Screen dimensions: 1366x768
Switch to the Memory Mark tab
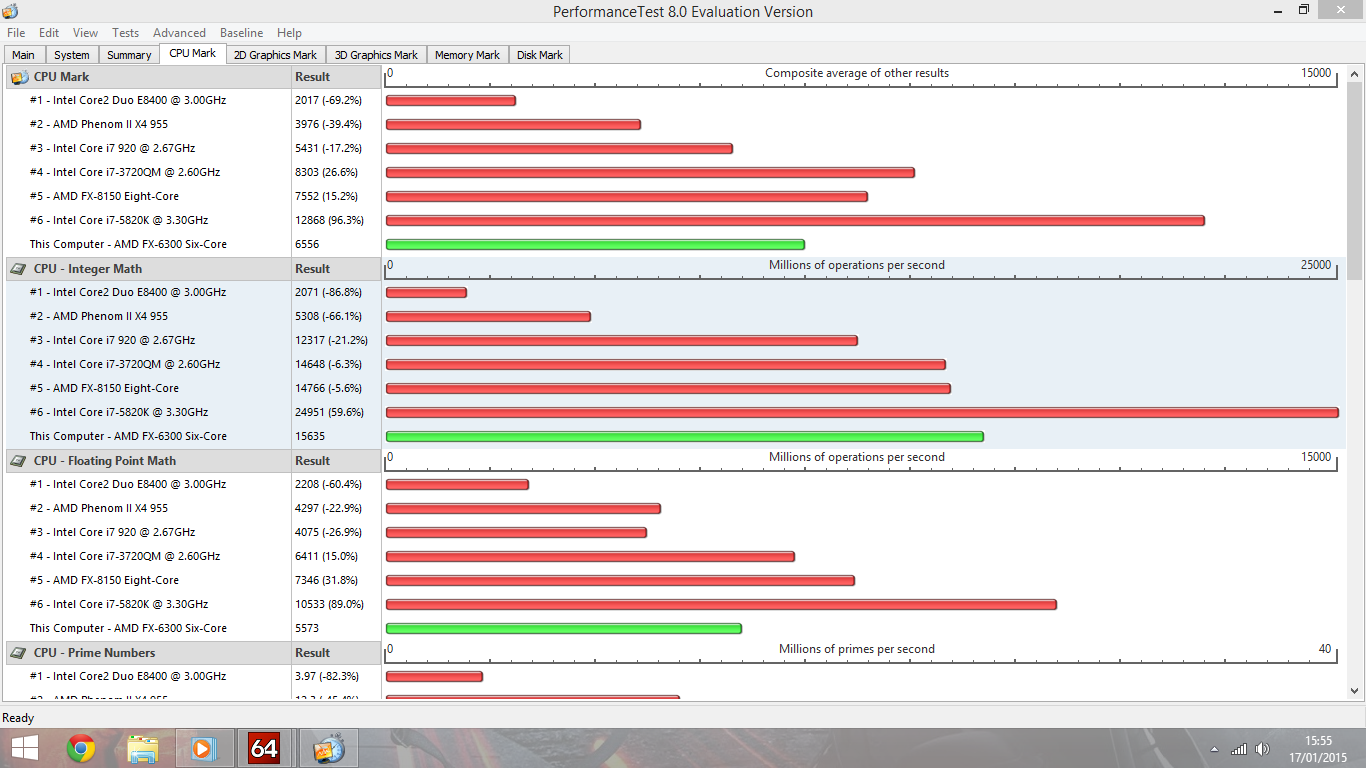pyautogui.click(x=467, y=55)
